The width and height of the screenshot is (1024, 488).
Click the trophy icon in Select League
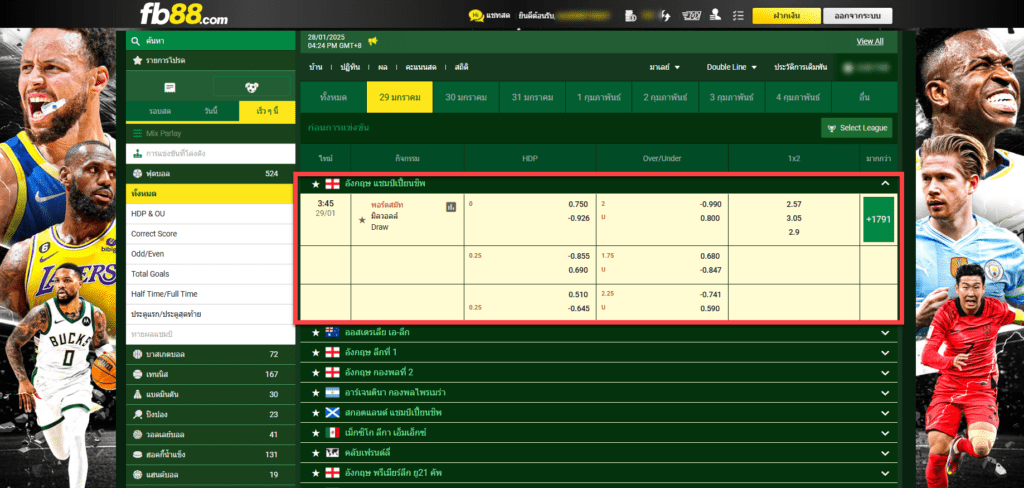click(x=831, y=128)
